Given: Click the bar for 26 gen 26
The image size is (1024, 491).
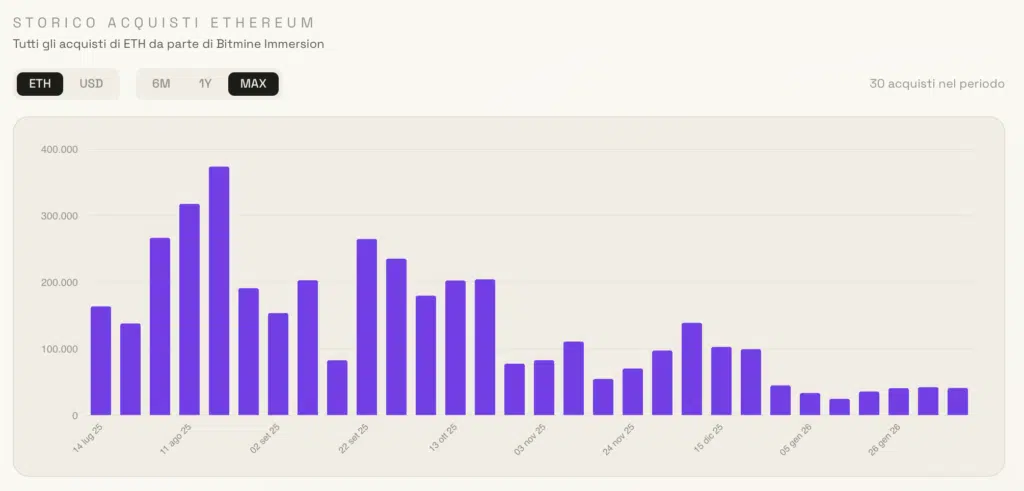Looking at the screenshot, I should pos(899,402).
